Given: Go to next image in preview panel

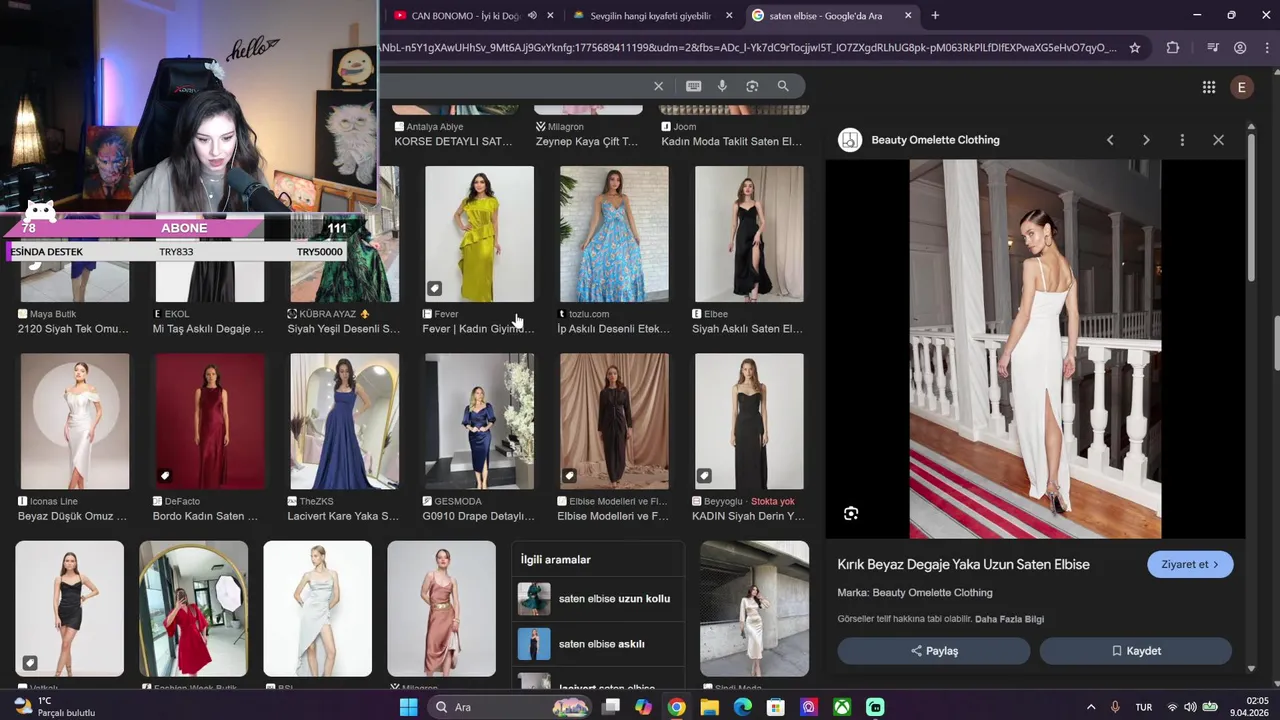Looking at the screenshot, I should [x=1146, y=140].
